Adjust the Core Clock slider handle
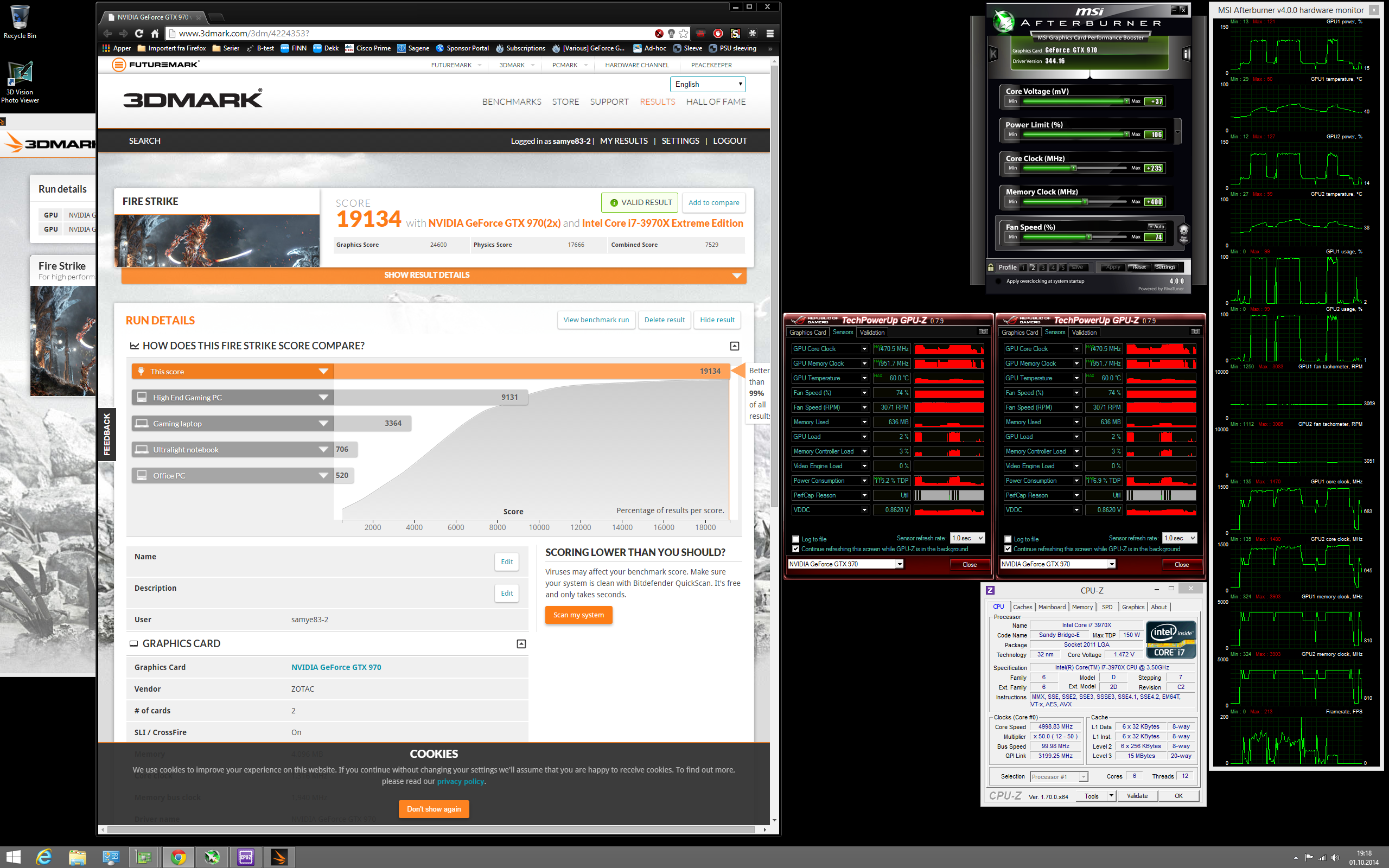1389x868 pixels. [x=1073, y=168]
